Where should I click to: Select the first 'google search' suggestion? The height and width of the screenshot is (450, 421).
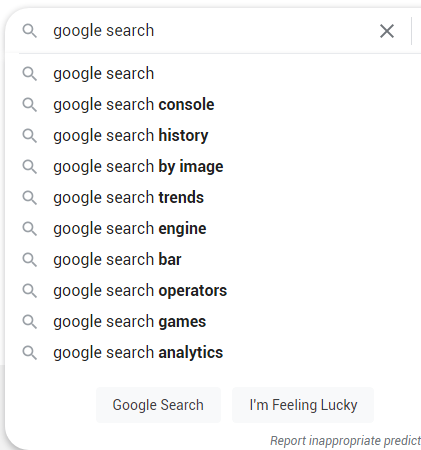[x=213, y=74]
